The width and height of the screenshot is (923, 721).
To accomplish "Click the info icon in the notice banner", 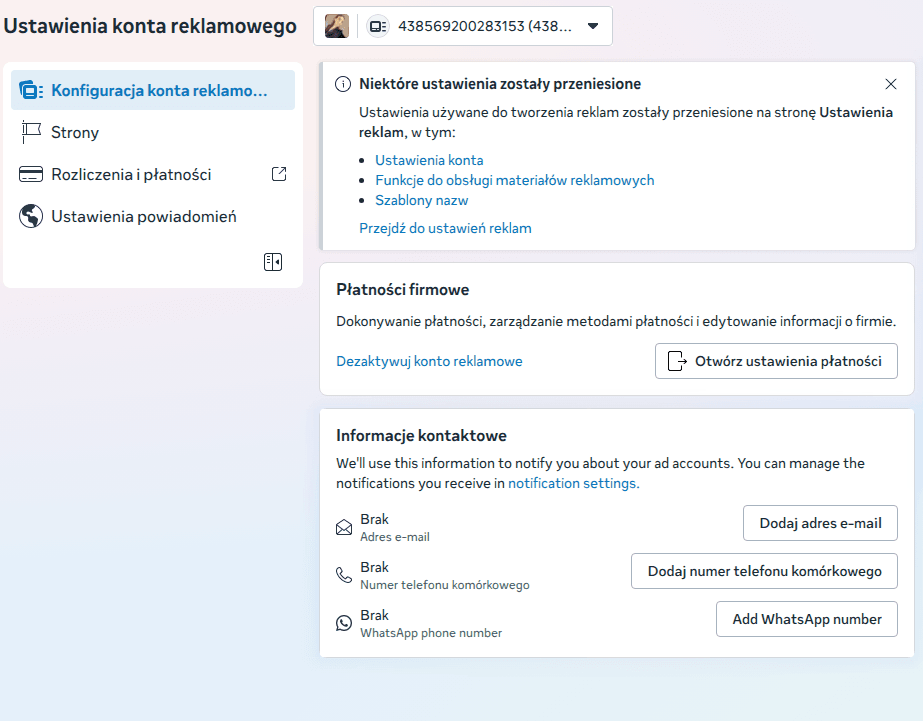I will (343, 84).
